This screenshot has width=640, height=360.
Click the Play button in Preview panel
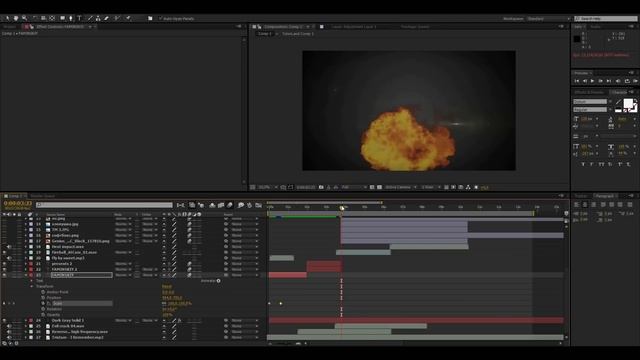tap(592, 81)
